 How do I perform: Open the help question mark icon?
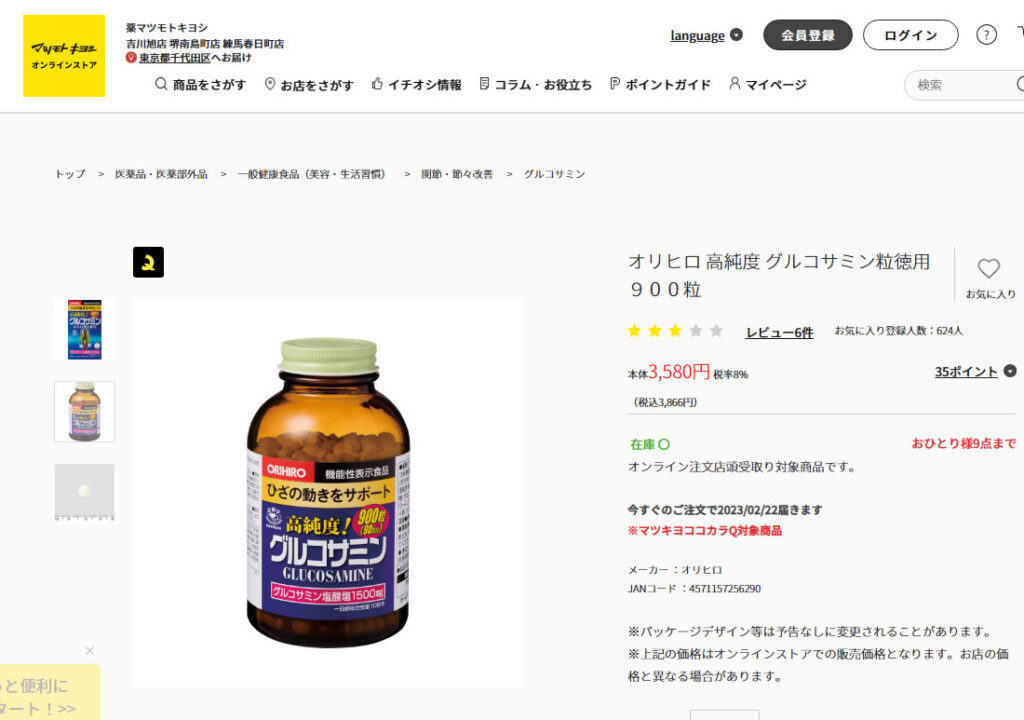point(986,35)
